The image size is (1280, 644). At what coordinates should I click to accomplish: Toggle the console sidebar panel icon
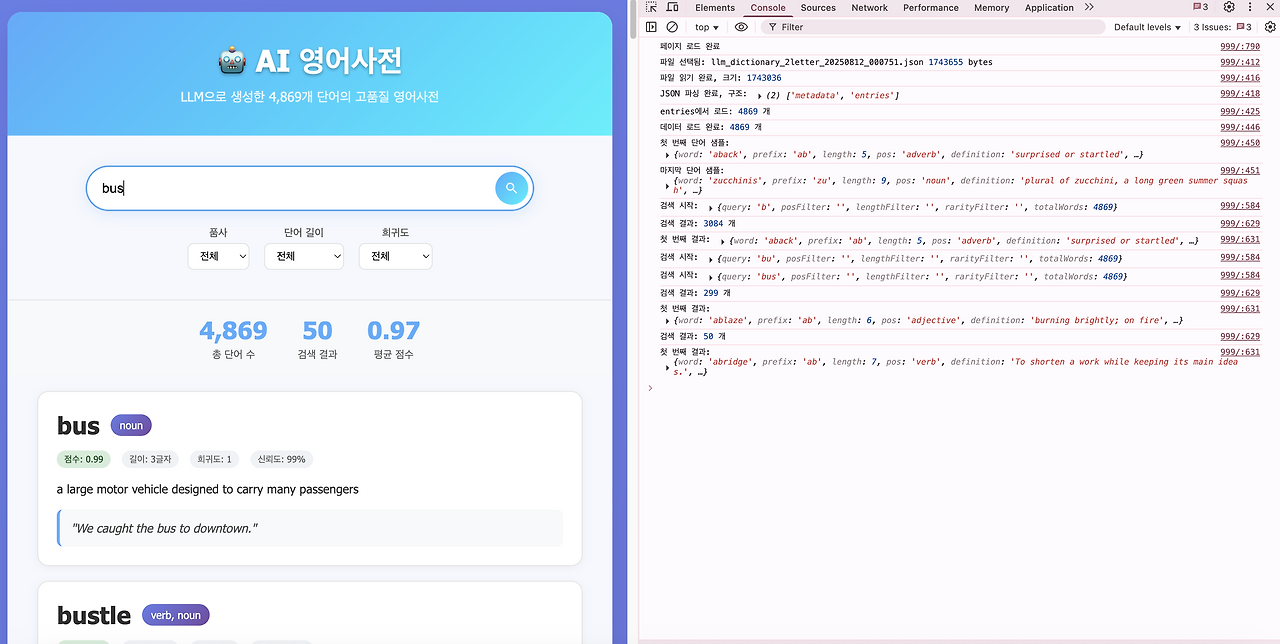tap(651, 27)
